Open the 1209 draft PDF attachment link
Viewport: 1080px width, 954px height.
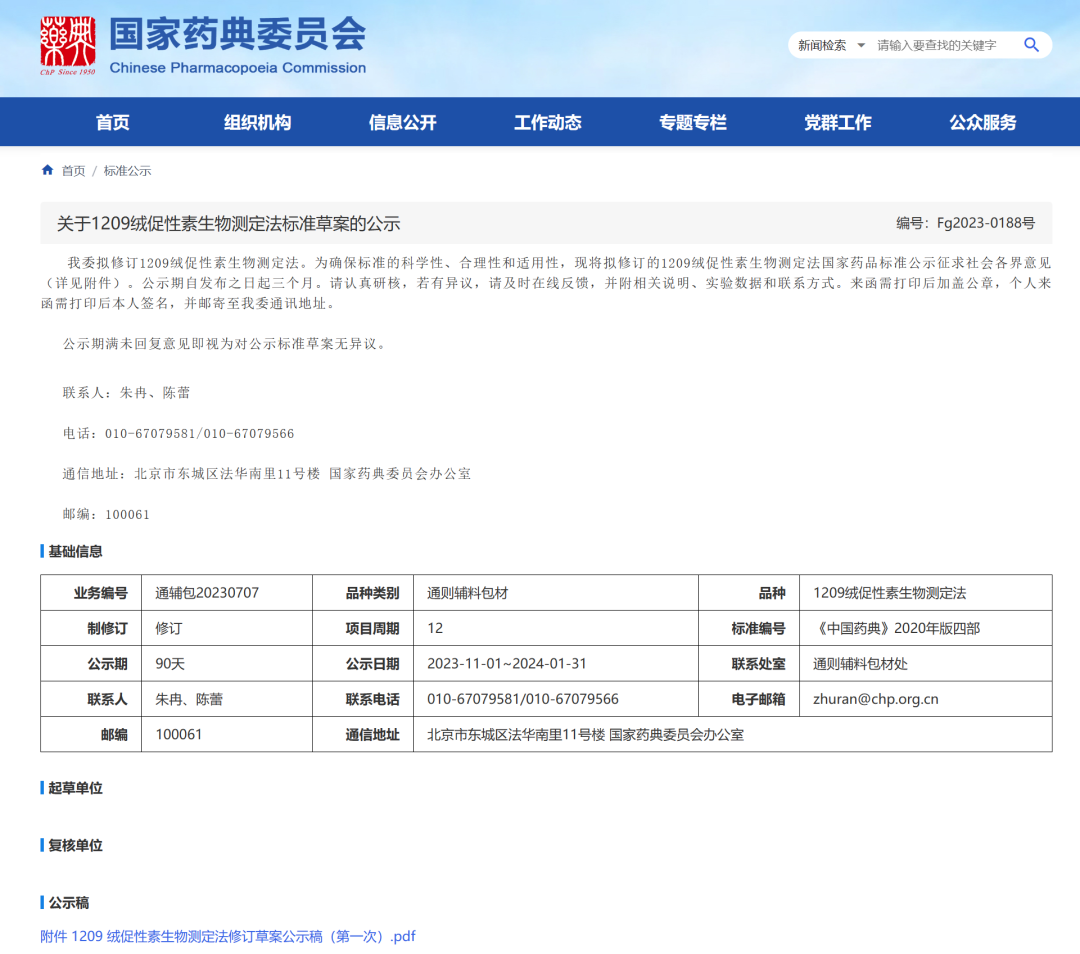(x=228, y=936)
